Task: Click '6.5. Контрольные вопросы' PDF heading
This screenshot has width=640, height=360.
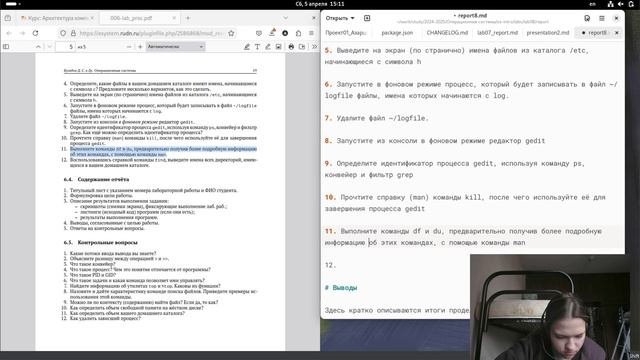Action: pos(100,242)
